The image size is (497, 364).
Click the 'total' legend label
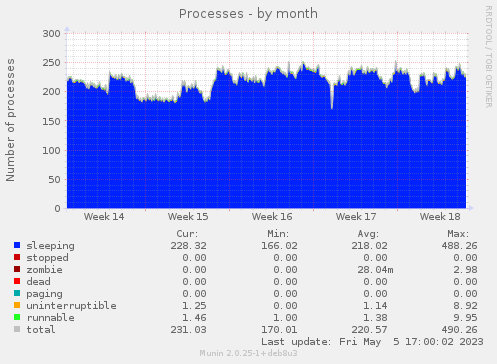(41, 329)
